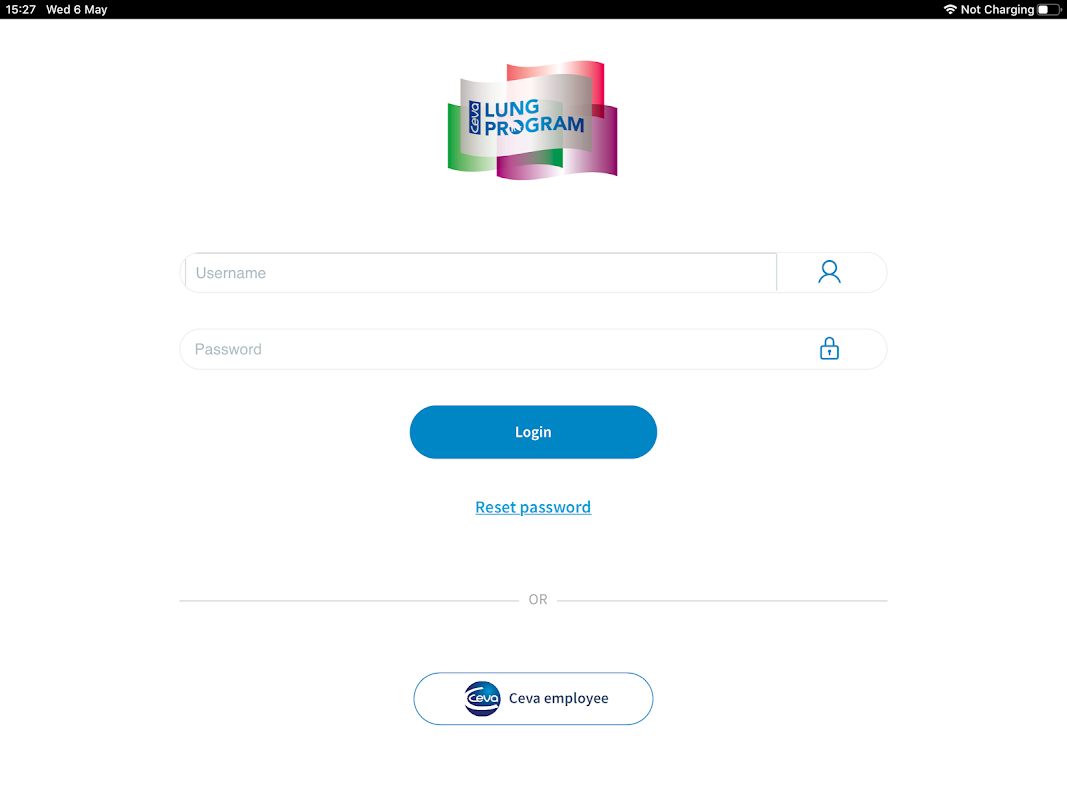Image resolution: width=1067 pixels, height=800 pixels.
Task: Click the vertical Ceva badge in the logo
Action: click(474, 118)
